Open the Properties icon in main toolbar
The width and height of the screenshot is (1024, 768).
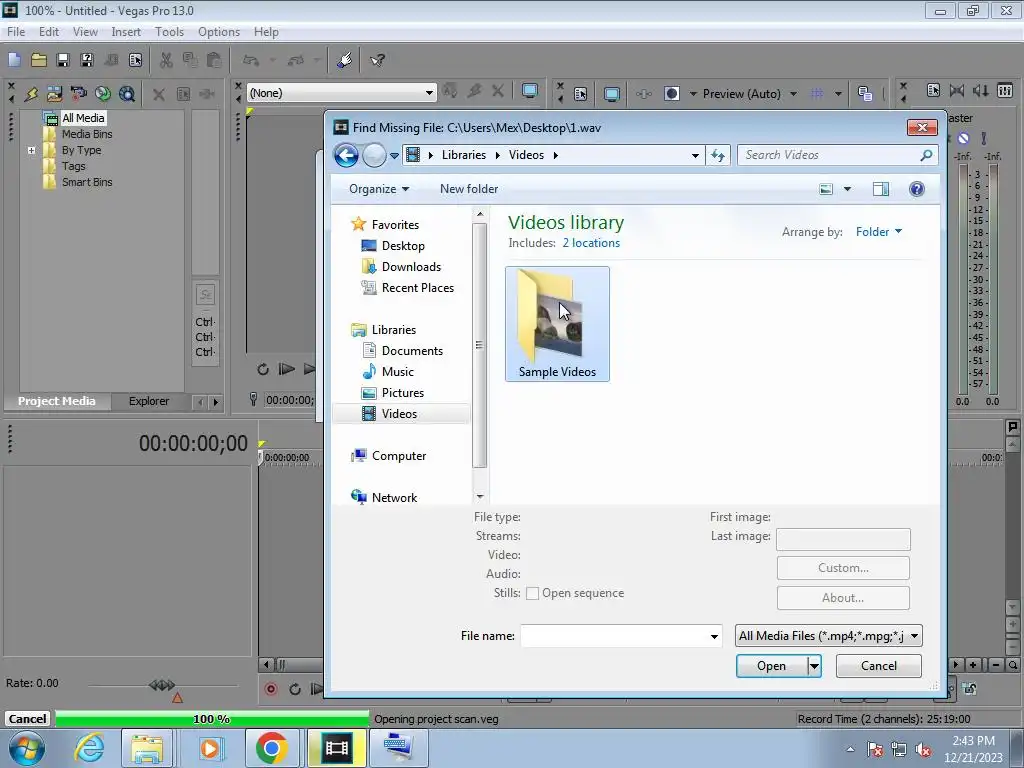coord(135,60)
